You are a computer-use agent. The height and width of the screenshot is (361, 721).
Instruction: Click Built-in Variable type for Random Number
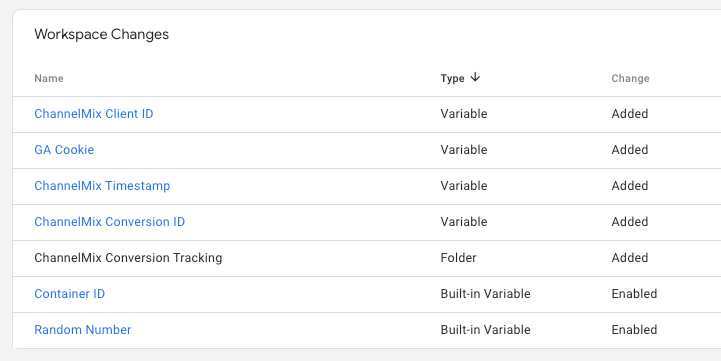coord(485,330)
